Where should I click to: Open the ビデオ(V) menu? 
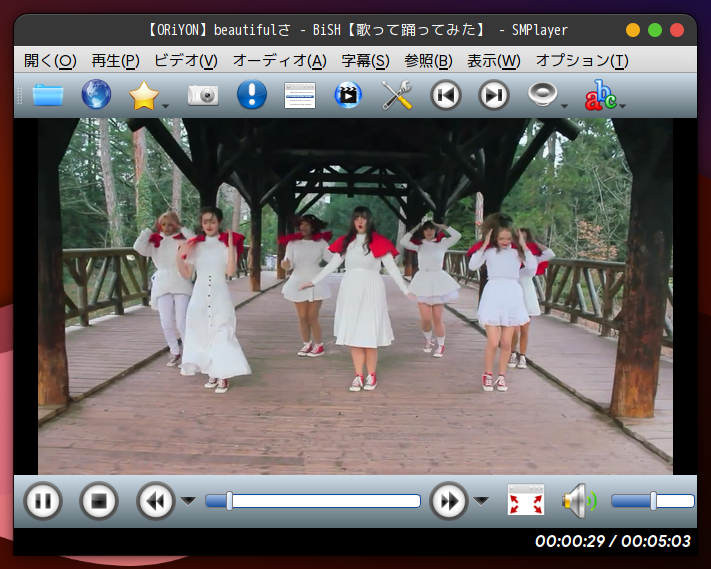[x=186, y=60]
